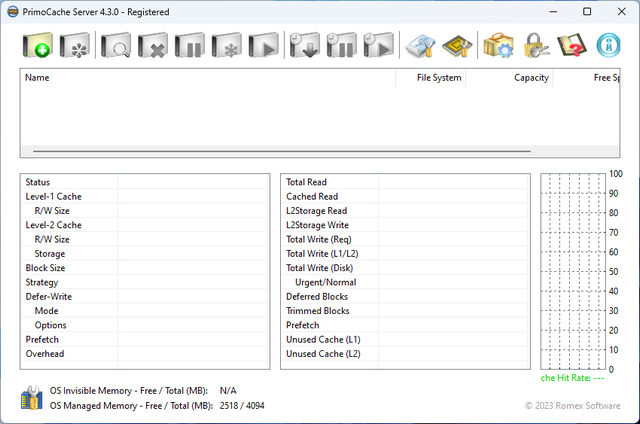This screenshot has width=640, height=424.
Task: Open cache configuration with the magnifier icon
Action: click(115, 45)
